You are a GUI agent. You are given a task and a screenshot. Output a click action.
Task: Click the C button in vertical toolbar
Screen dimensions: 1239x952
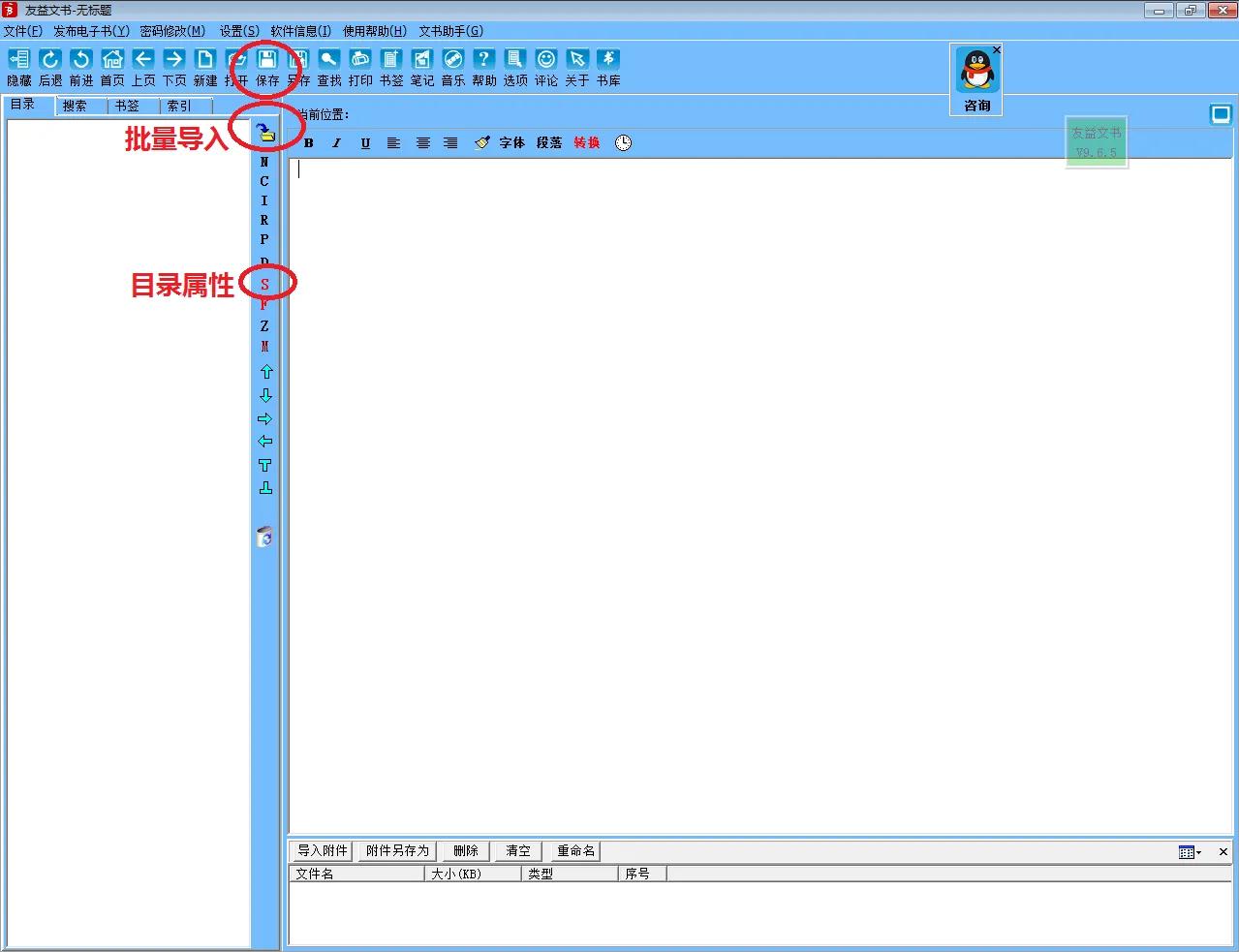pyautogui.click(x=264, y=181)
